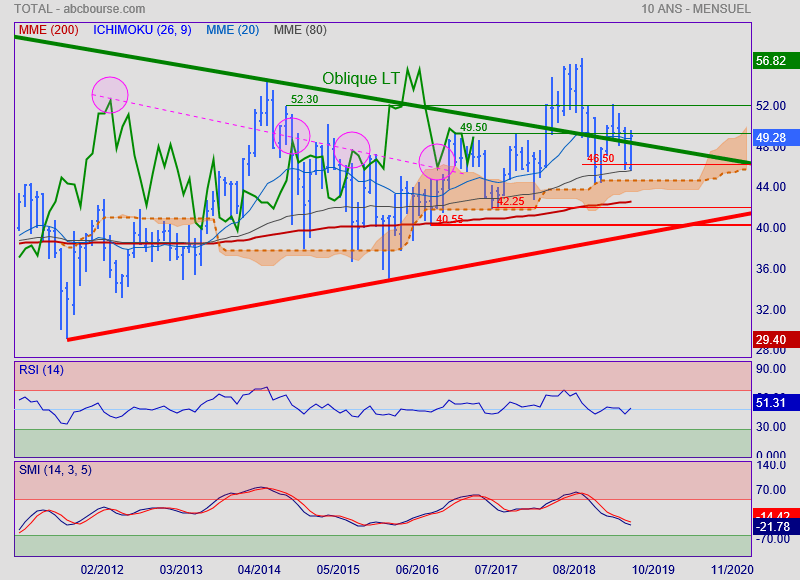The image size is (800, 580).
Task: Click the 52.30 resistance level label
Action: click(x=305, y=99)
